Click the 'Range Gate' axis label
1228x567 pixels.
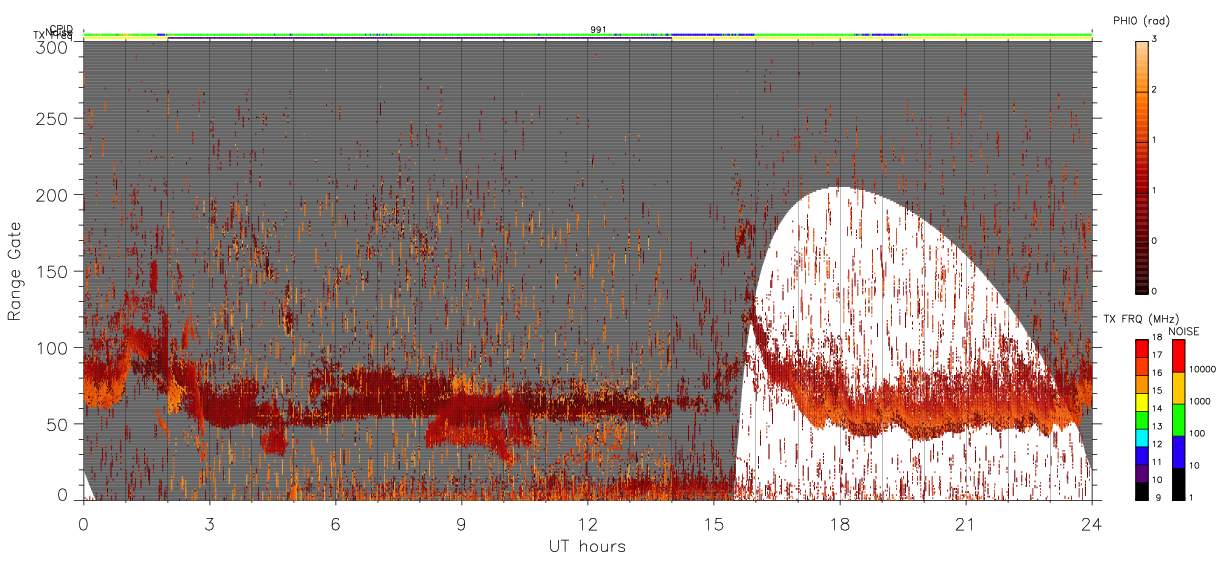(15, 271)
